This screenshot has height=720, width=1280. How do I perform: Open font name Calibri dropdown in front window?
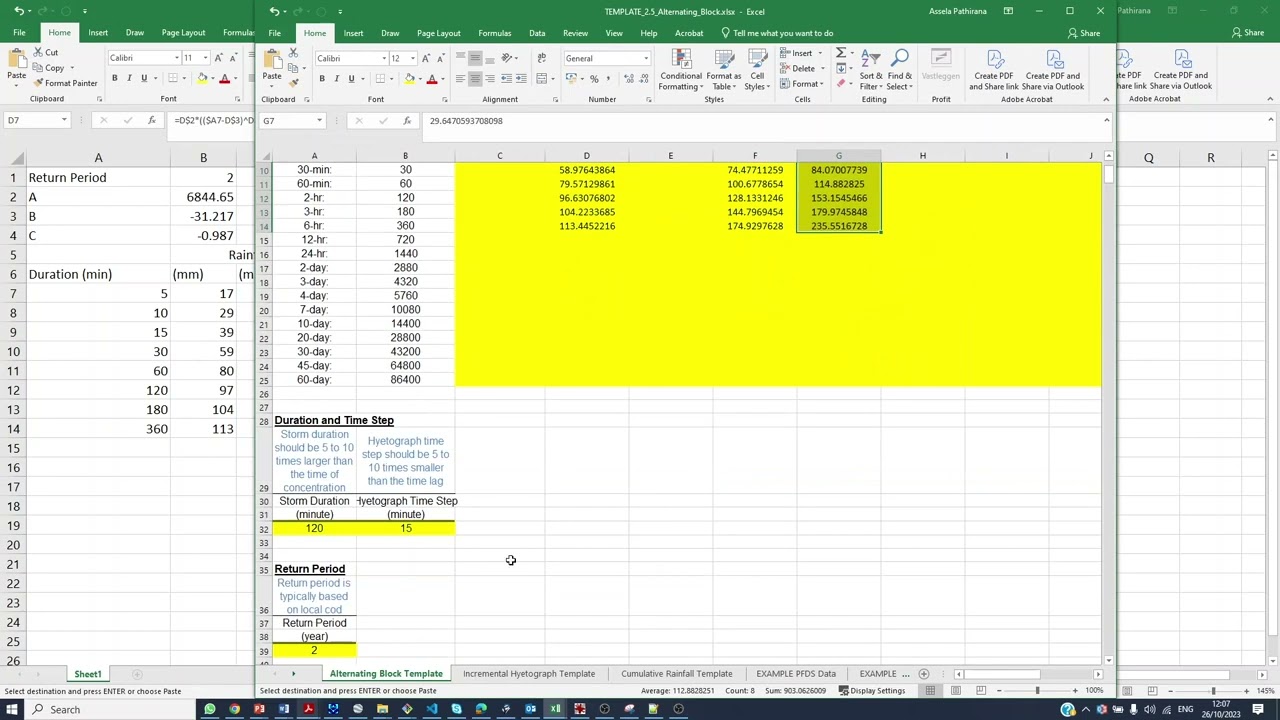click(384, 58)
